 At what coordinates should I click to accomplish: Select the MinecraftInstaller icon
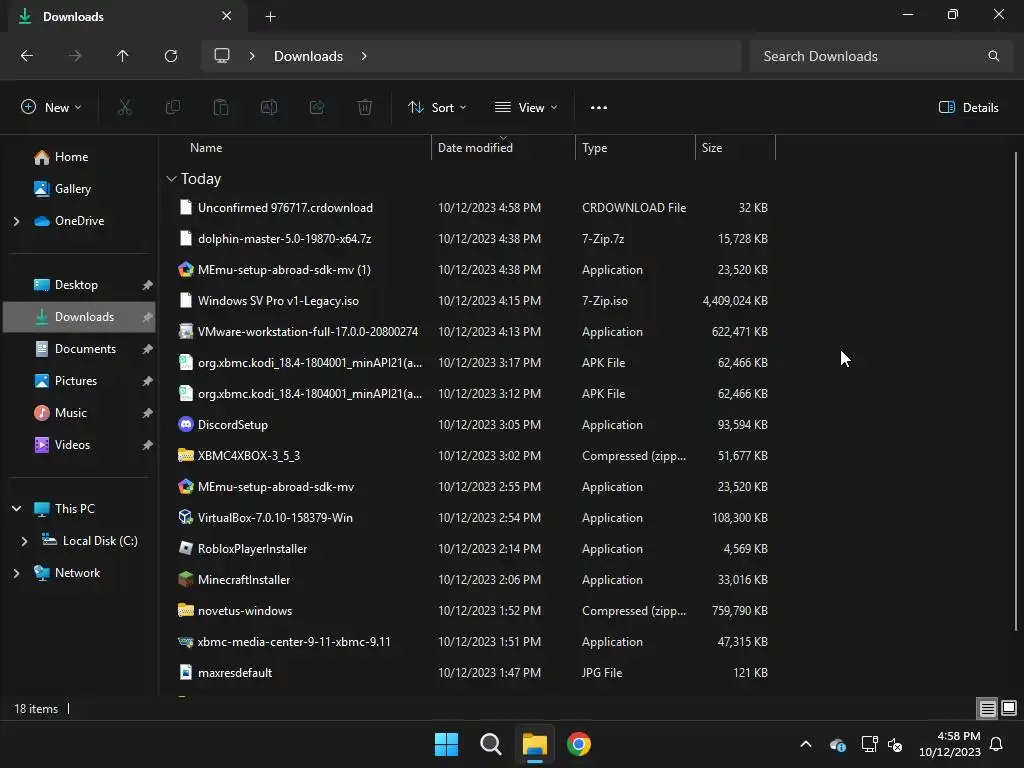185,579
